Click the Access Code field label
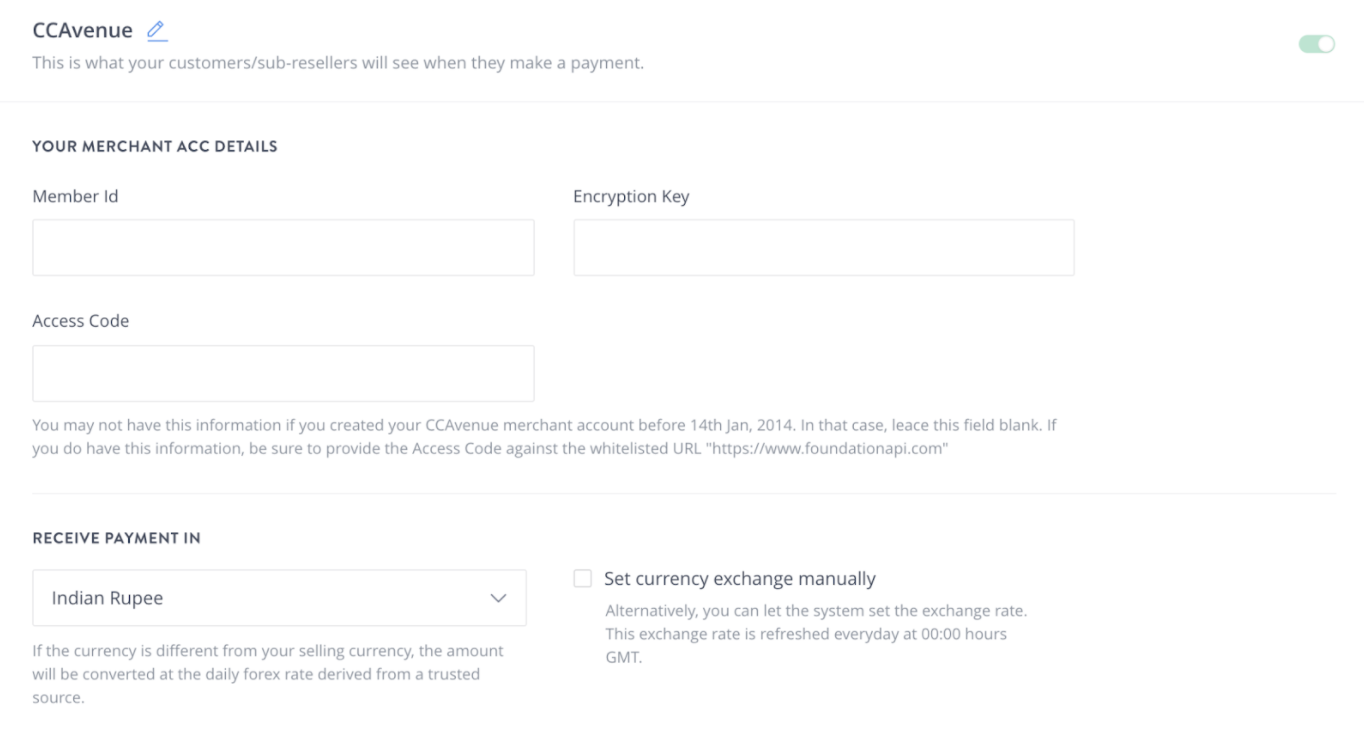 click(80, 322)
